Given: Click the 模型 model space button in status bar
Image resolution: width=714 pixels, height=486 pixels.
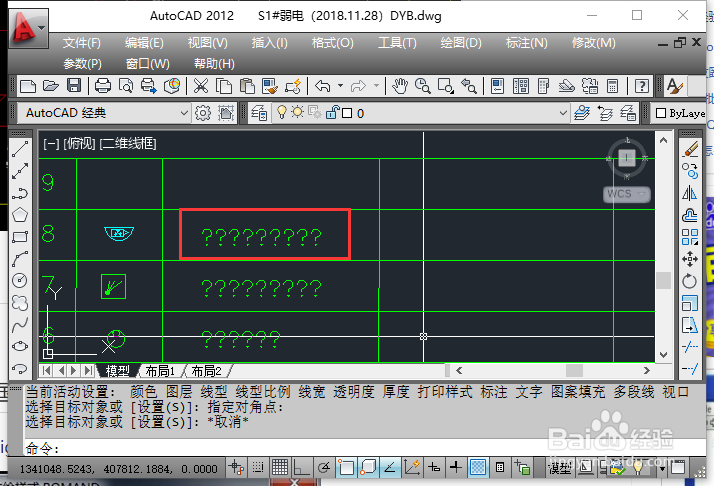Looking at the screenshot, I should coord(560,467).
